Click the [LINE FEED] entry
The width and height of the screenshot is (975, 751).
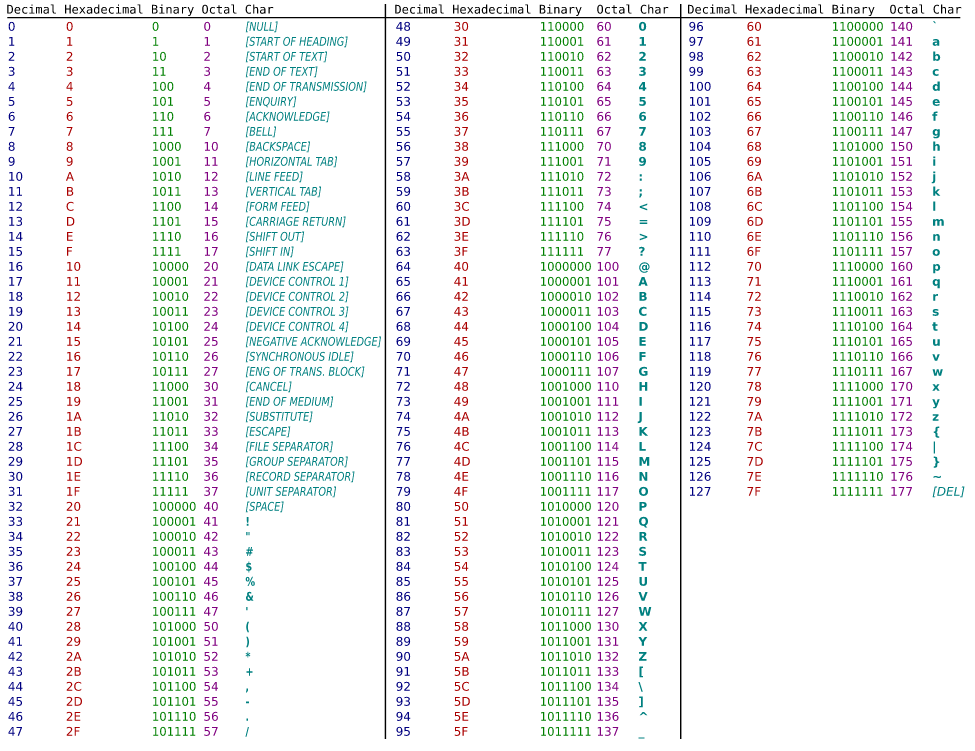pyautogui.click(x=274, y=177)
